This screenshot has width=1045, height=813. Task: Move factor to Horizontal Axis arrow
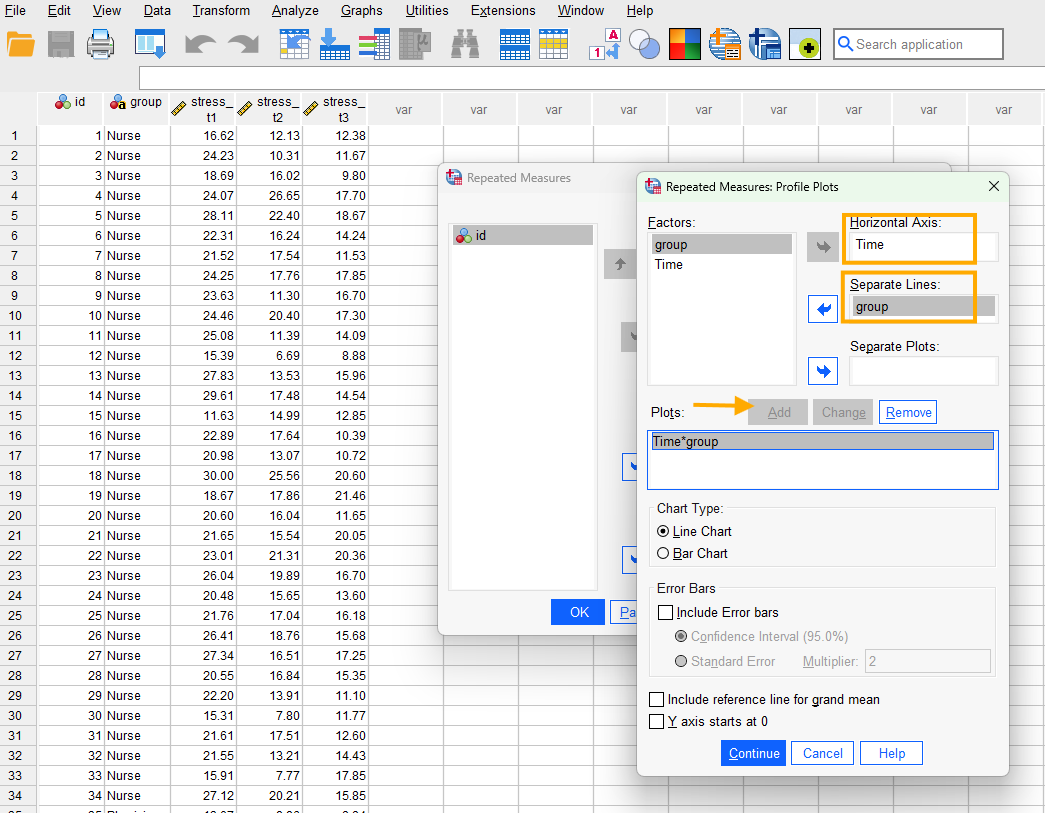(823, 247)
